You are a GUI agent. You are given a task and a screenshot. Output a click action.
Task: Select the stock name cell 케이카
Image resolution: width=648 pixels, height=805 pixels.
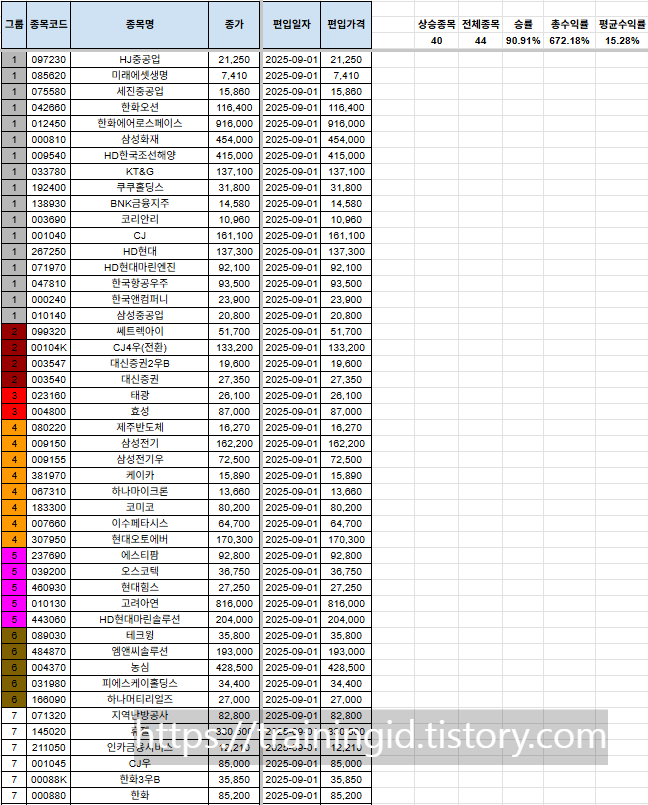tap(140, 475)
